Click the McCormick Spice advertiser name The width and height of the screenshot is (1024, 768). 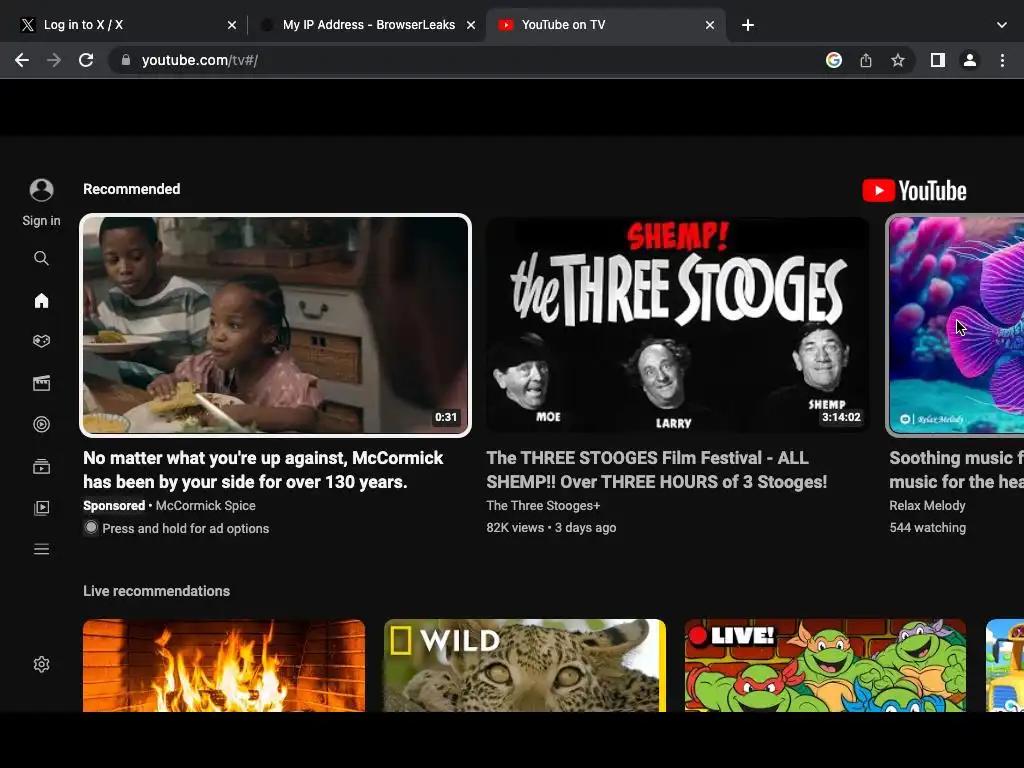pyautogui.click(x=206, y=505)
